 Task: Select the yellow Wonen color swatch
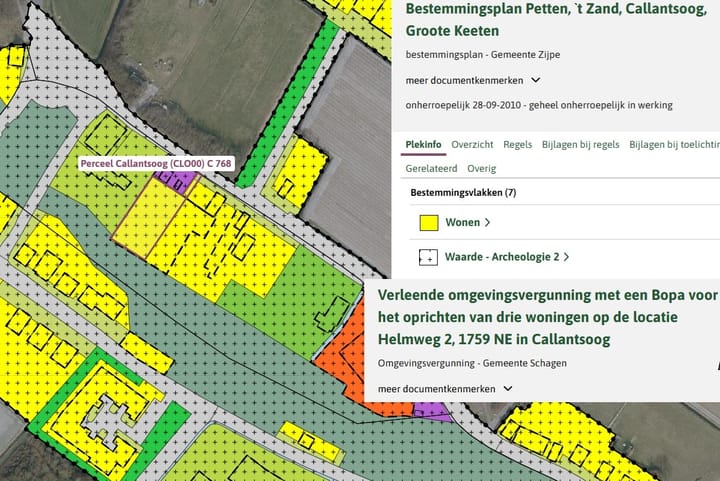[428, 223]
